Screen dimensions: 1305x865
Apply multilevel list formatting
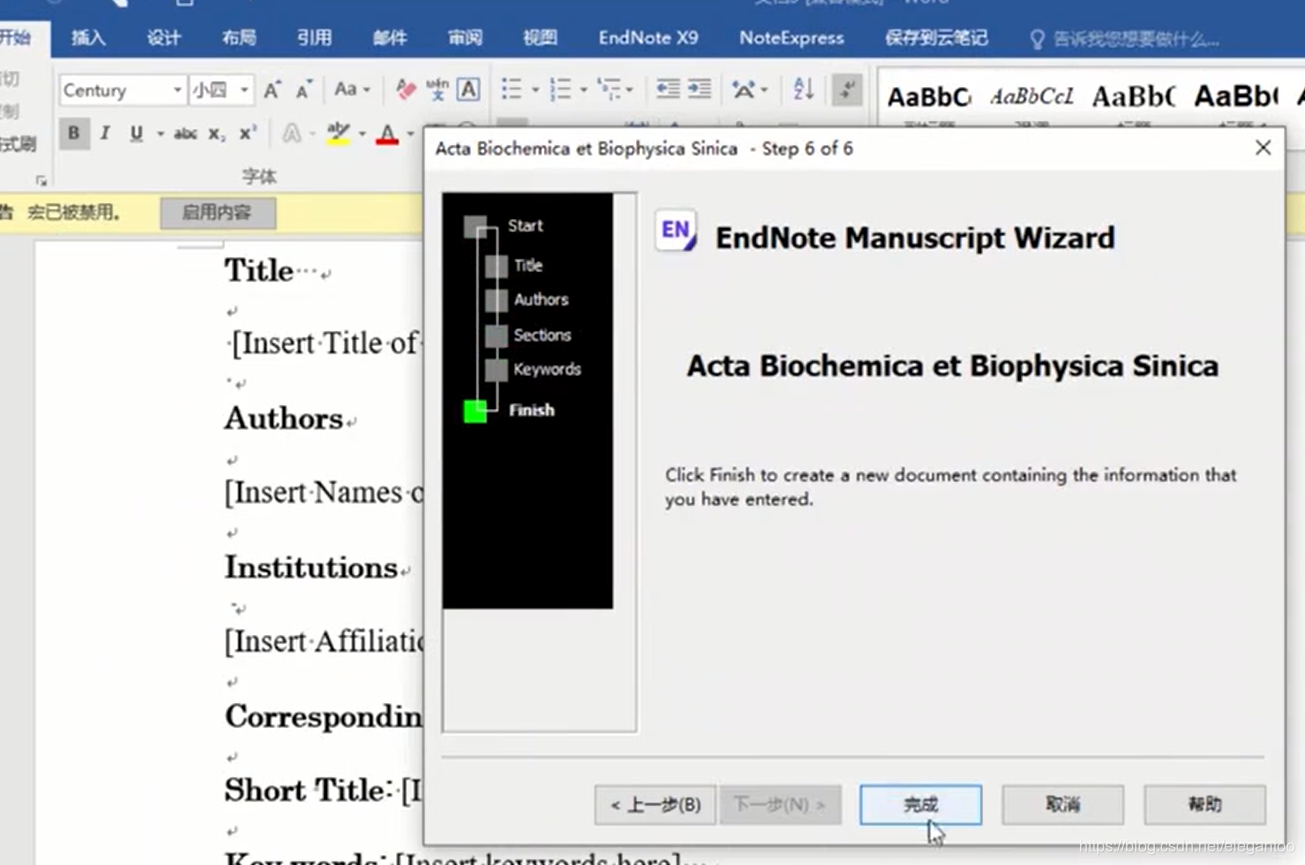609,90
